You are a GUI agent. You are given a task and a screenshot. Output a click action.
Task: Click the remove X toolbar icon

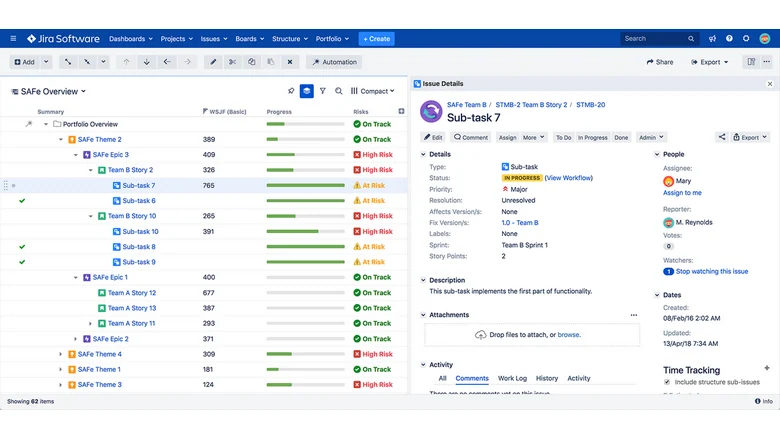[290, 62]
